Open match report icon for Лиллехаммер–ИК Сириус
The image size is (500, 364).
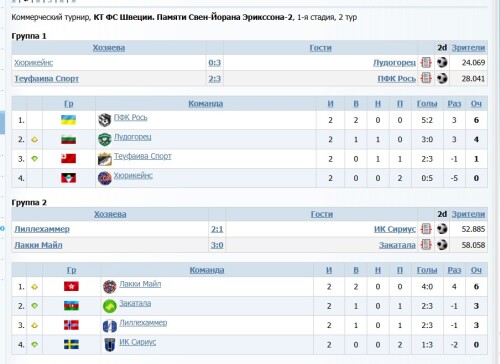click(426, 229)
